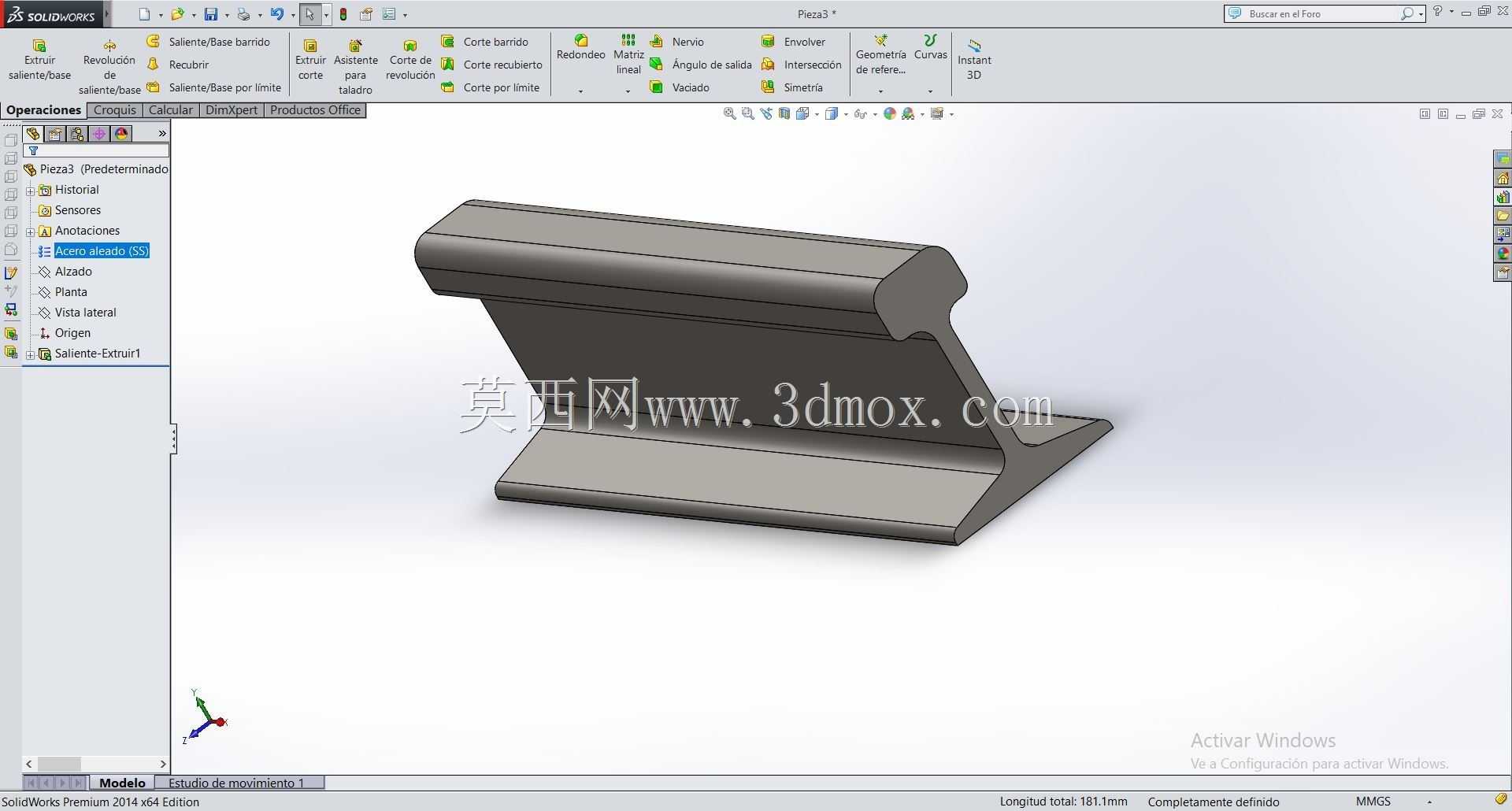Click the Undo arrow icon
Viewport: 1512px width, 811px height.
click(x=276, y=14)
